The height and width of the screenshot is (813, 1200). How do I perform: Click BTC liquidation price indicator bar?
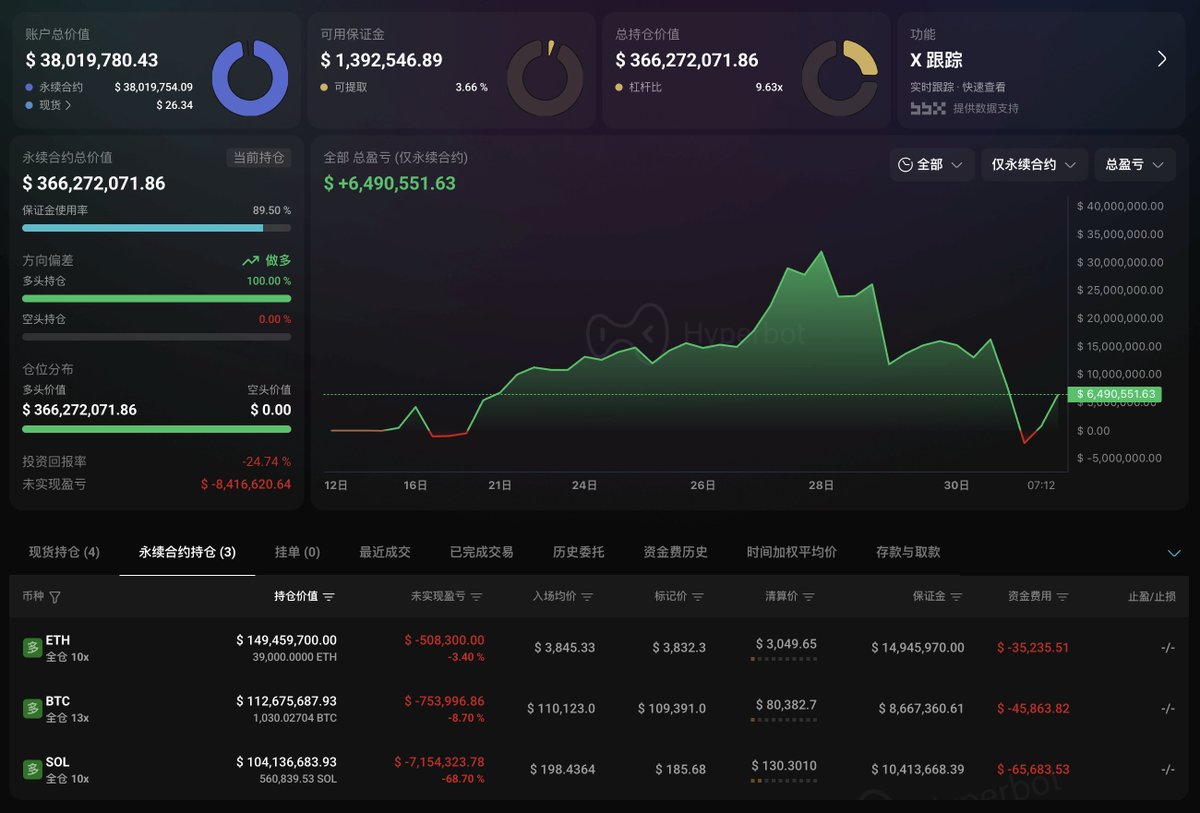pos(784,720)
